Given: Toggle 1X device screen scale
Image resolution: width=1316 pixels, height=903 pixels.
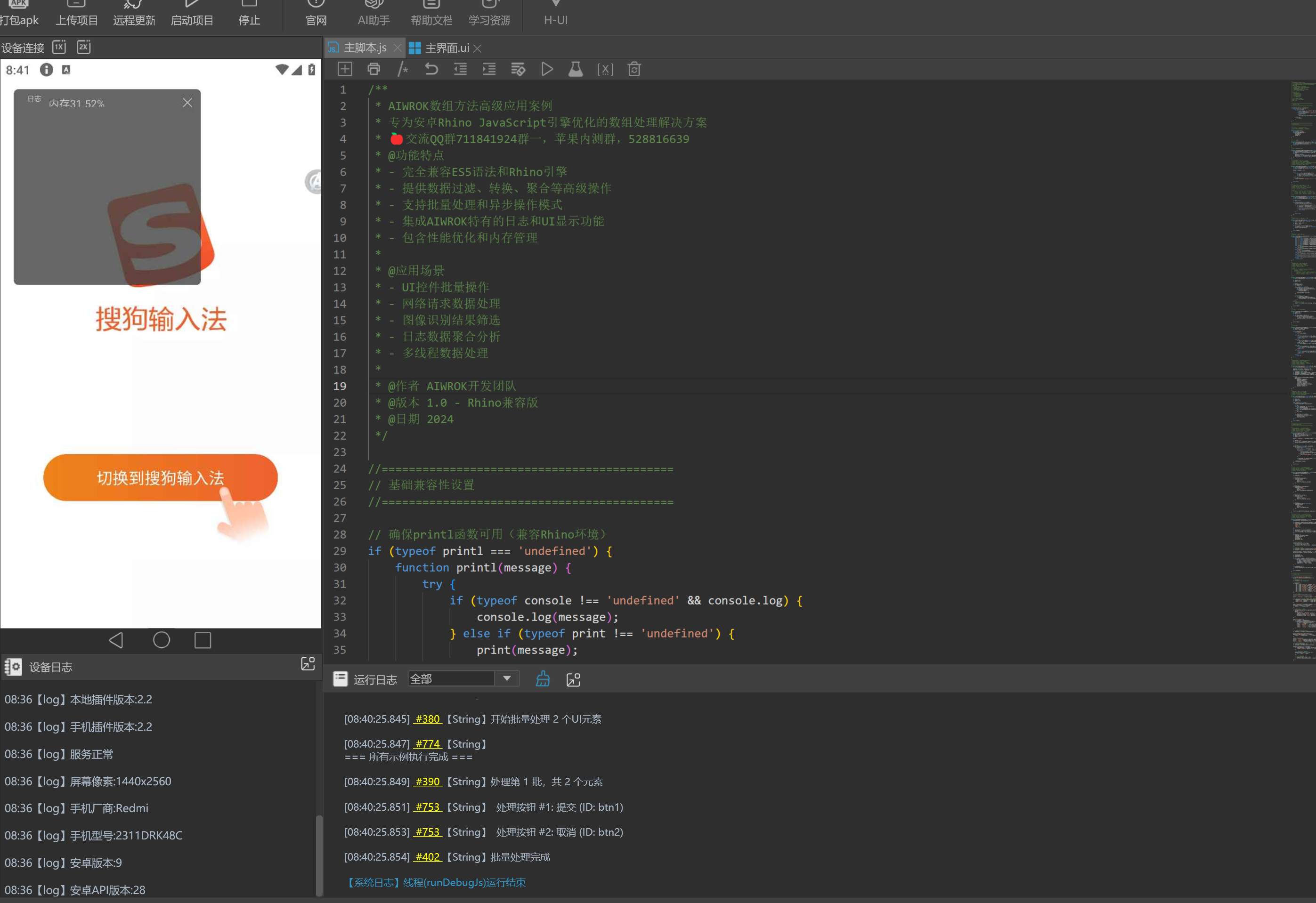Looking at the screenshot, I should pos(59,47).
